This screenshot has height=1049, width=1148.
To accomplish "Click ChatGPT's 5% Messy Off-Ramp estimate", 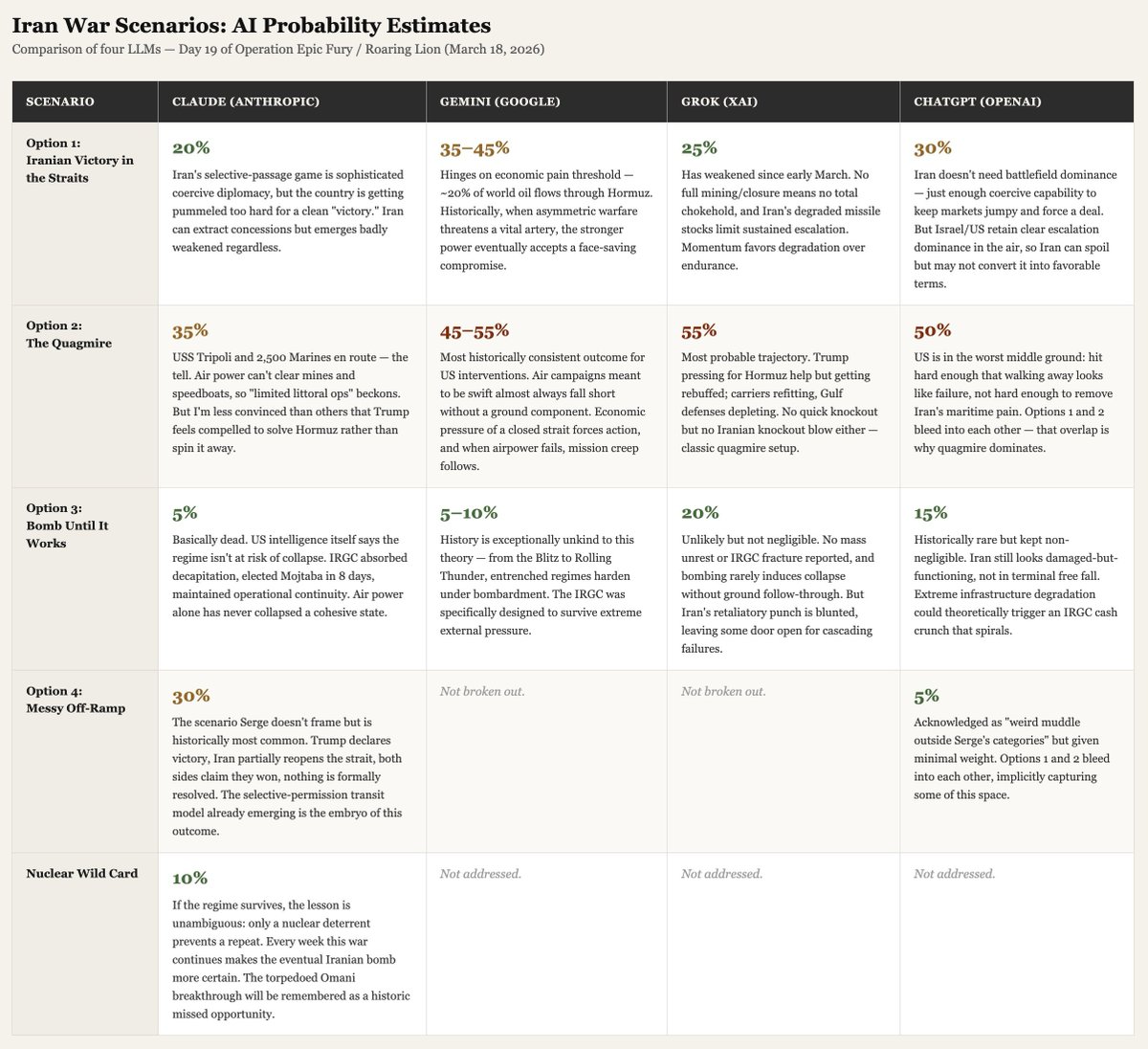I will (x=927, y=697).
